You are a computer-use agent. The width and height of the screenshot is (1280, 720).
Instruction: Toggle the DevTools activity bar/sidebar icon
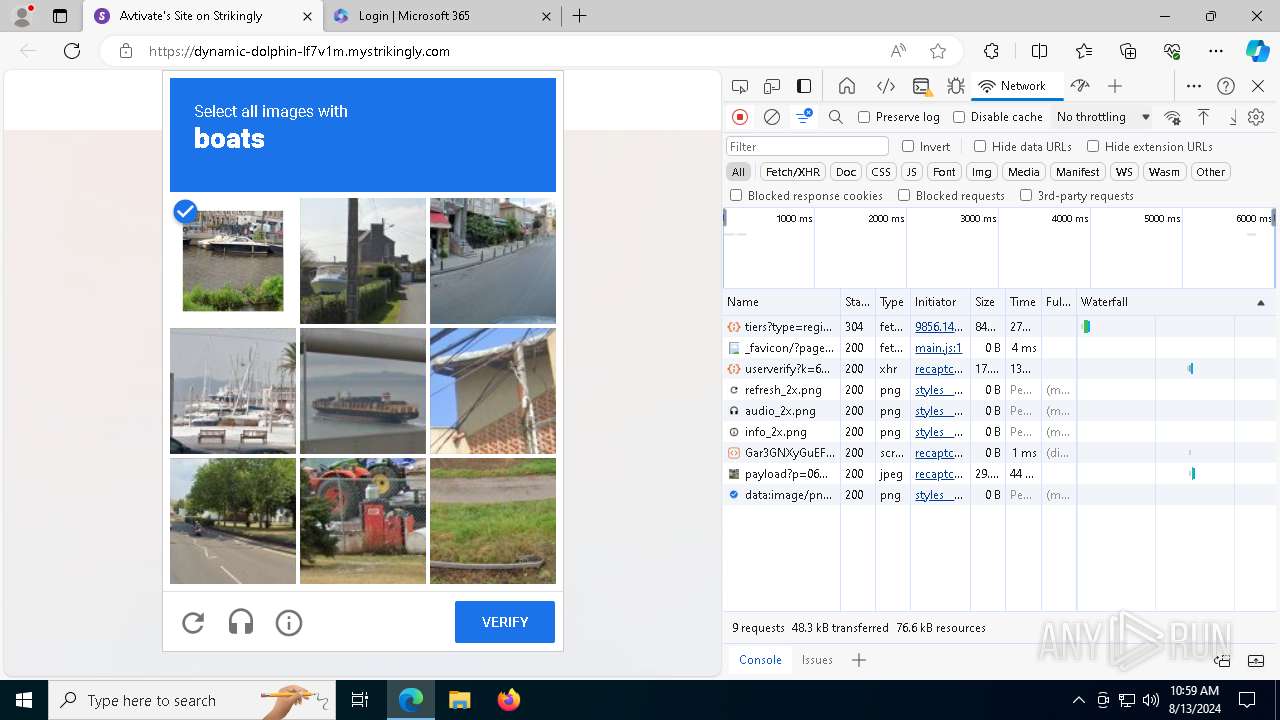click(x=804, y=86)
